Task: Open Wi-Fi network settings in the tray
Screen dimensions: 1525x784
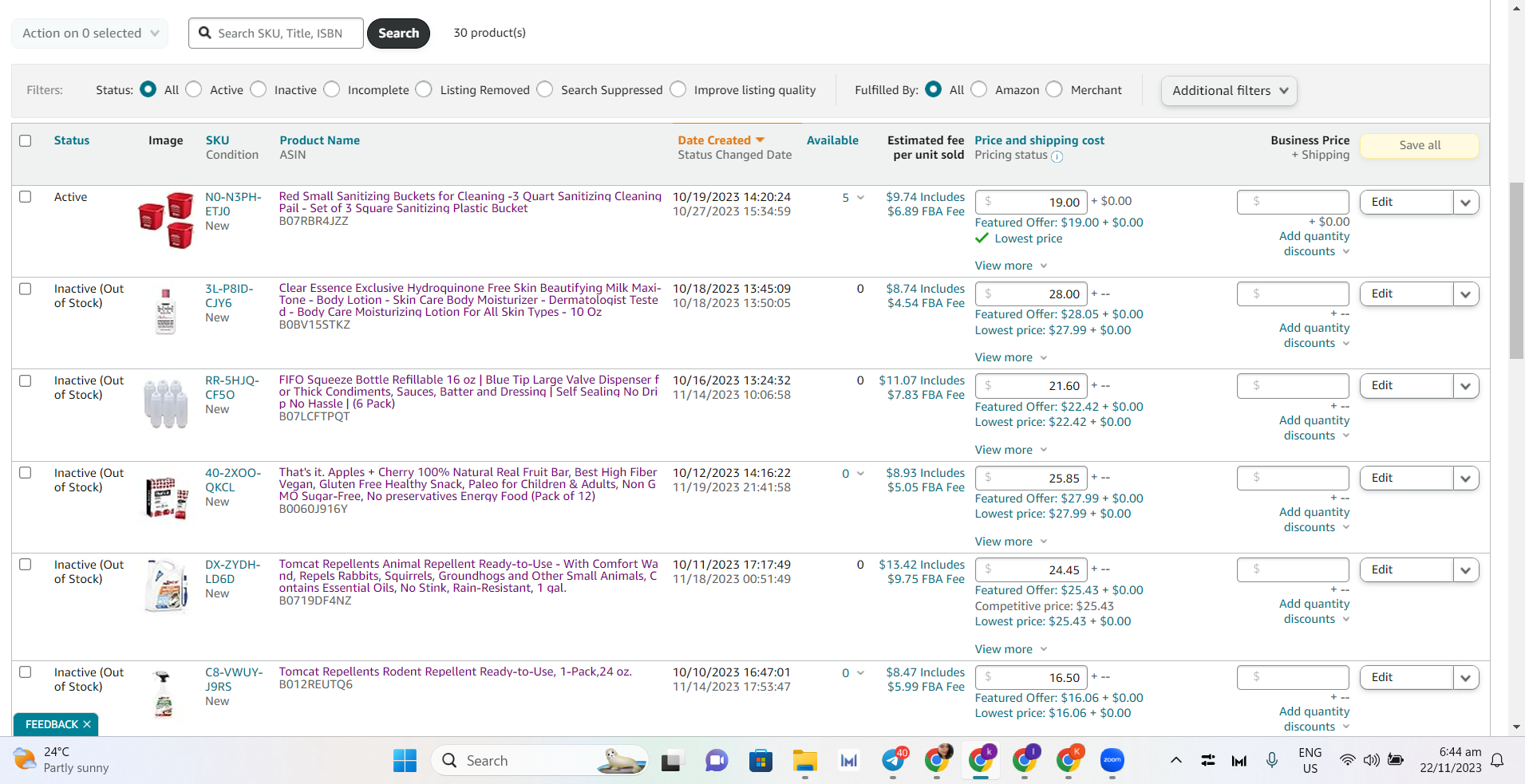Action: (1347, 760)
